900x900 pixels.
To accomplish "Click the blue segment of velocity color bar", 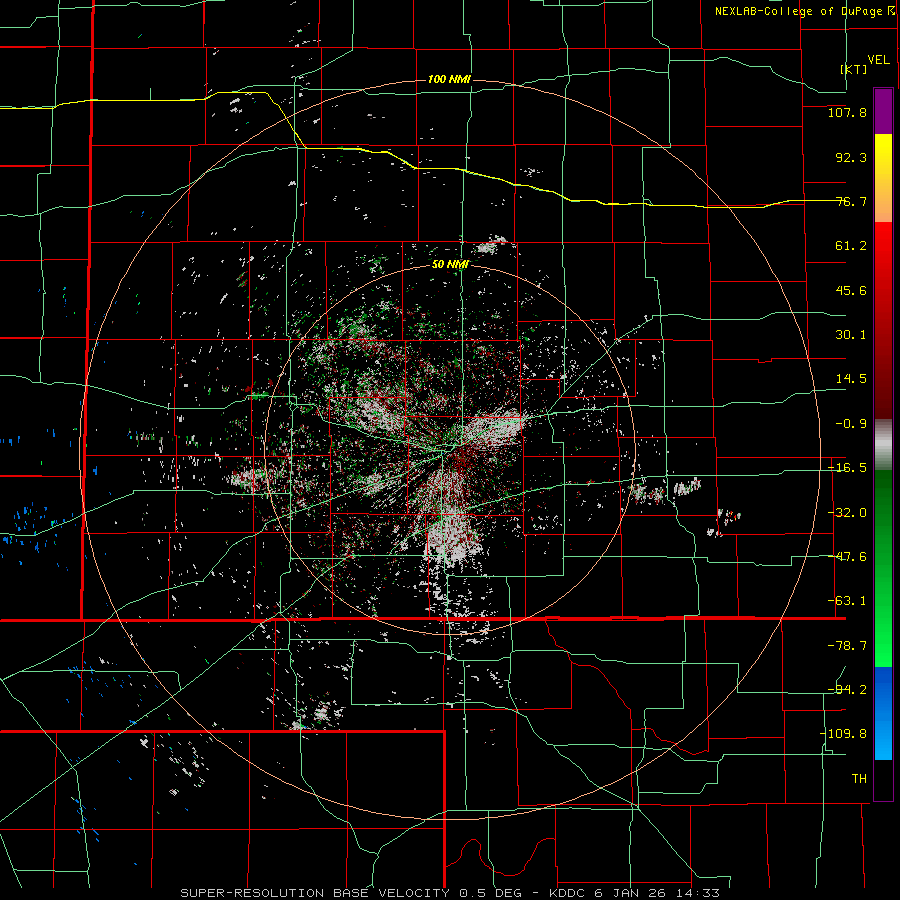I will pos(883,713).
